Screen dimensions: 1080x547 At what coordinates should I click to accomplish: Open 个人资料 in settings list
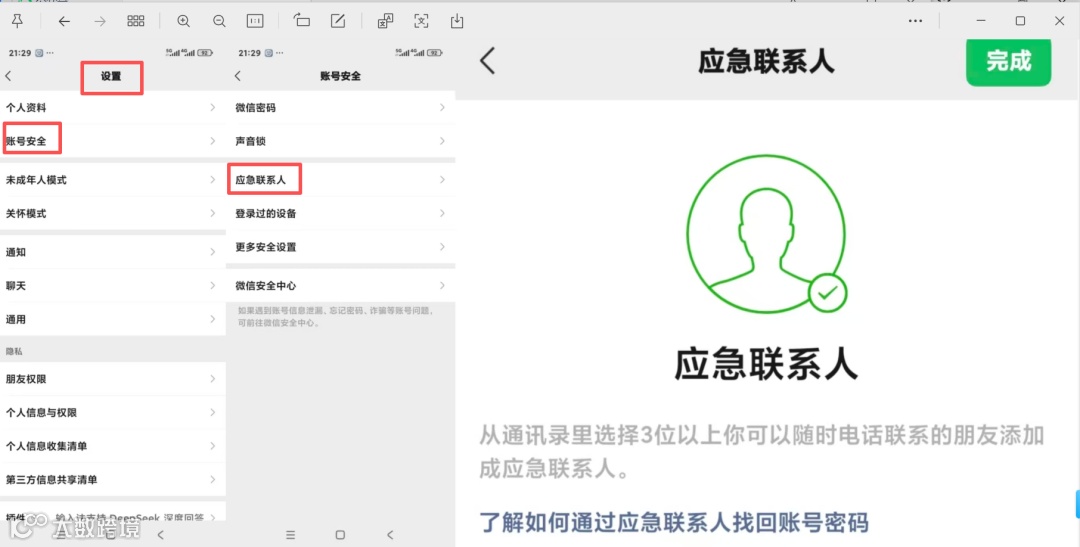tap(113, 107)
